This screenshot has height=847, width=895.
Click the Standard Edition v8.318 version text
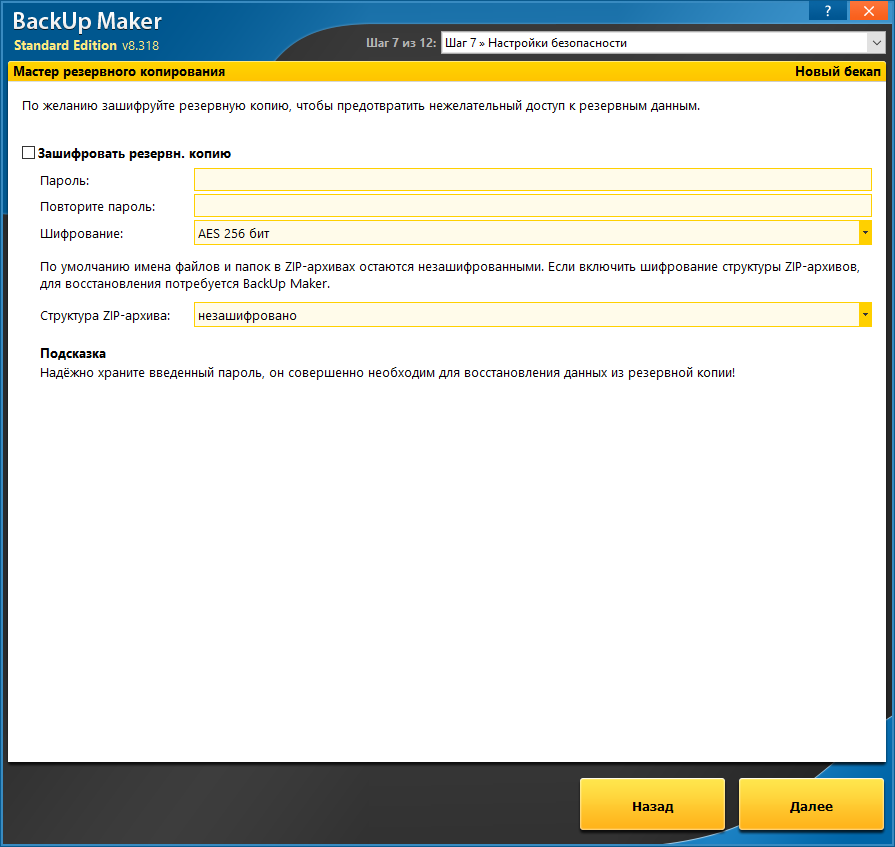pyautogui.click(x=86, y=45)
